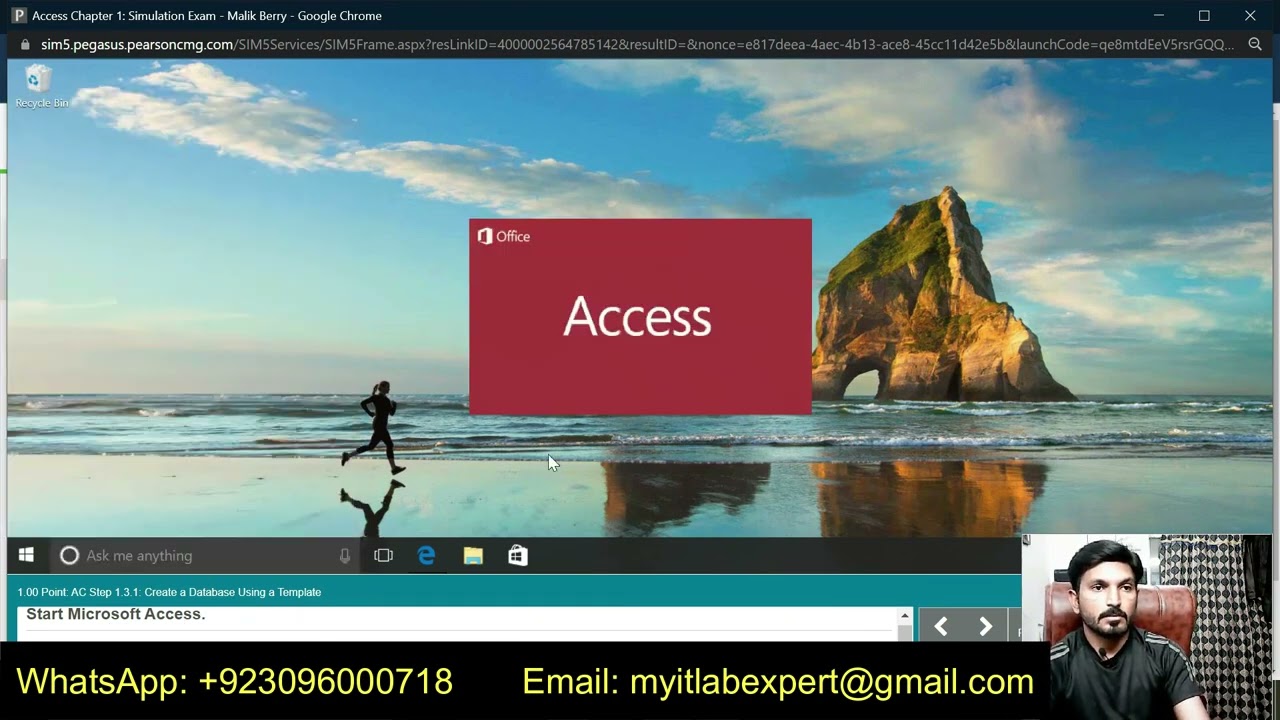Close the Chrome window
Screen dimensions: 1280x720
1250,15
